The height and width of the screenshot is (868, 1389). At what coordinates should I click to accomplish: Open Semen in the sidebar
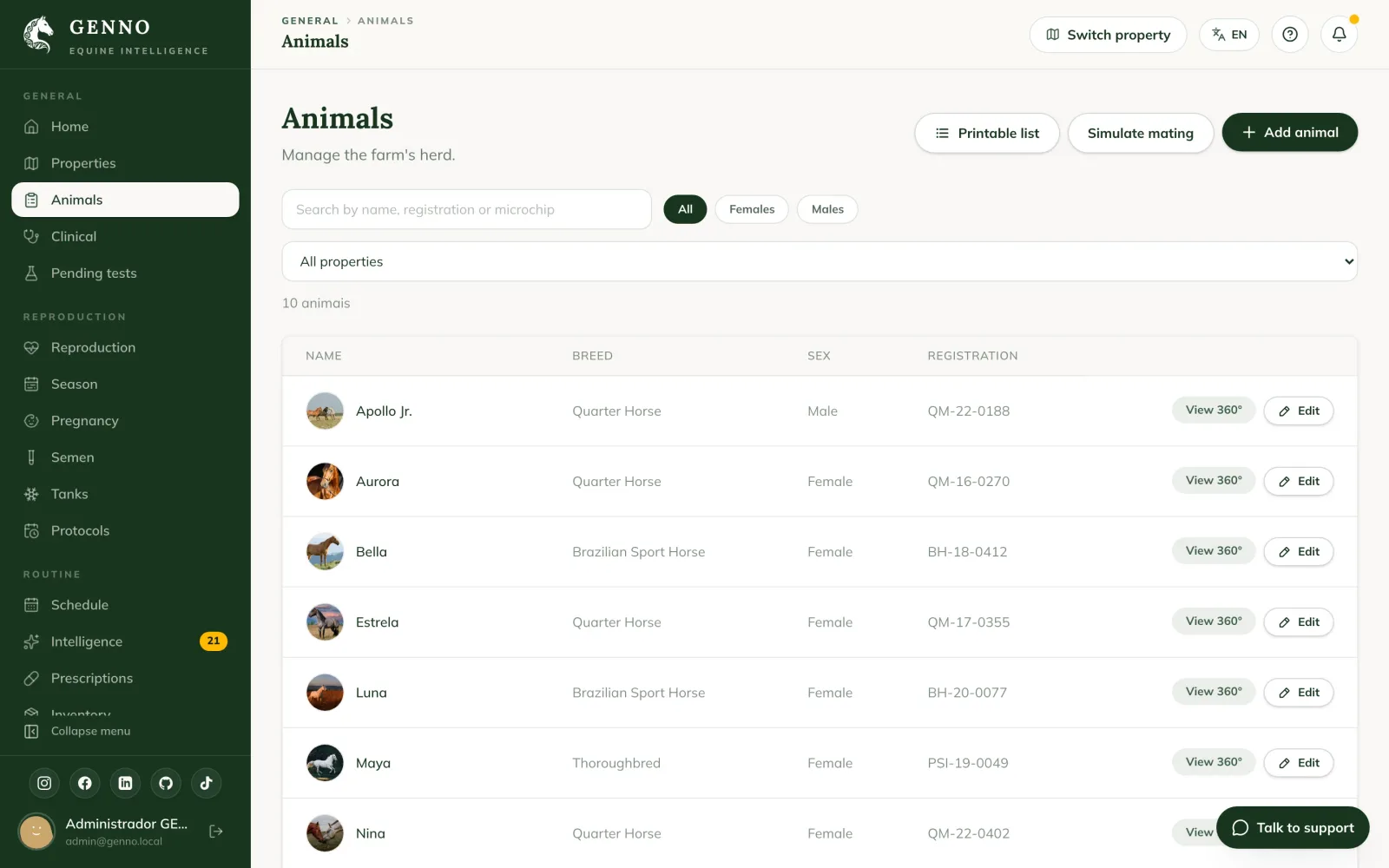pyautogui.click(x=125, y=457)
